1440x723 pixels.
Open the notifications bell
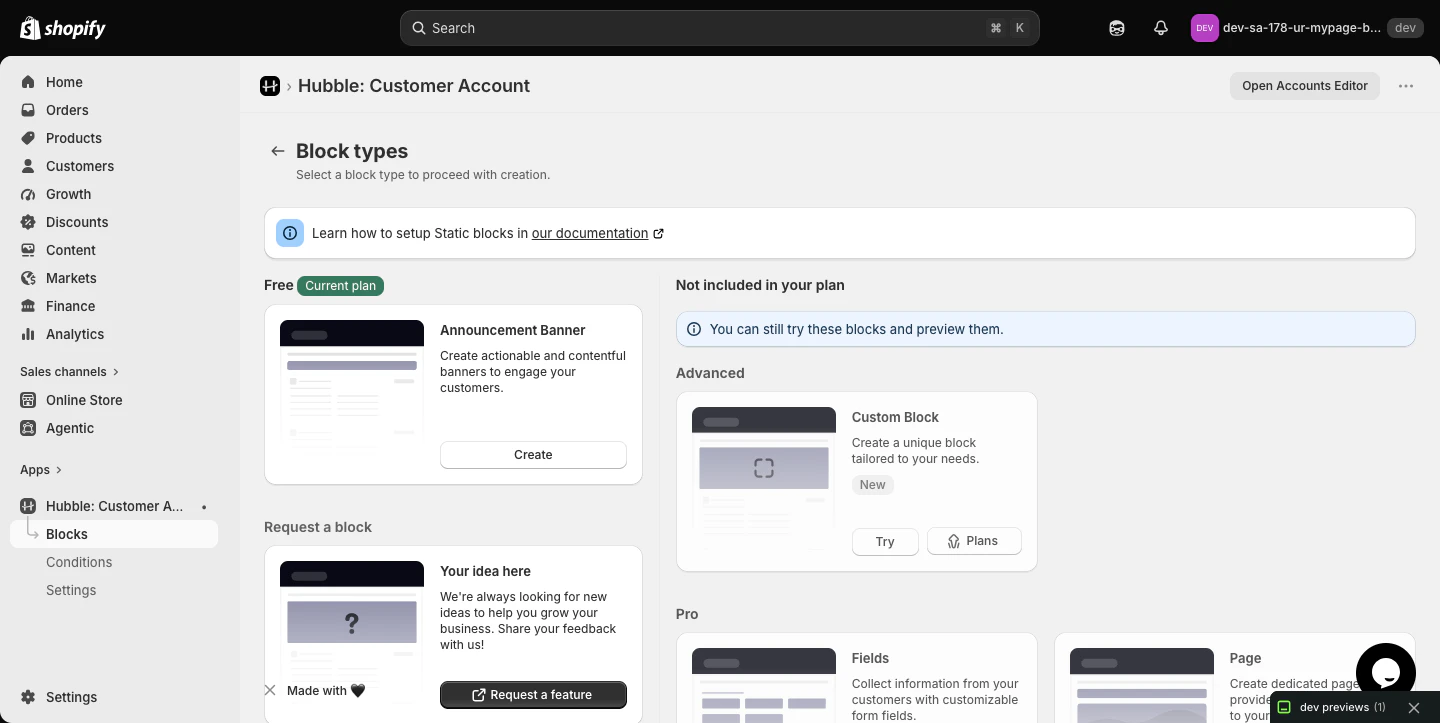tap(1161, 28)
